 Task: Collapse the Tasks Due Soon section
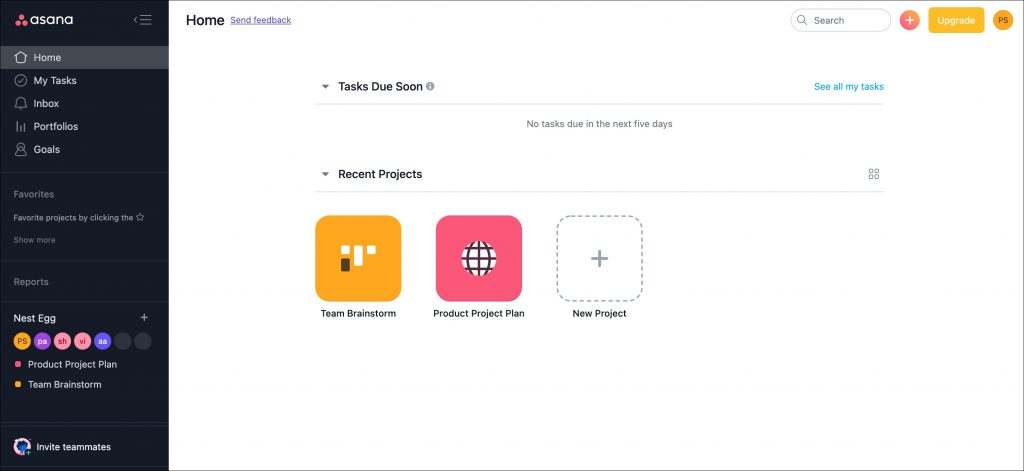coord(325,86)
